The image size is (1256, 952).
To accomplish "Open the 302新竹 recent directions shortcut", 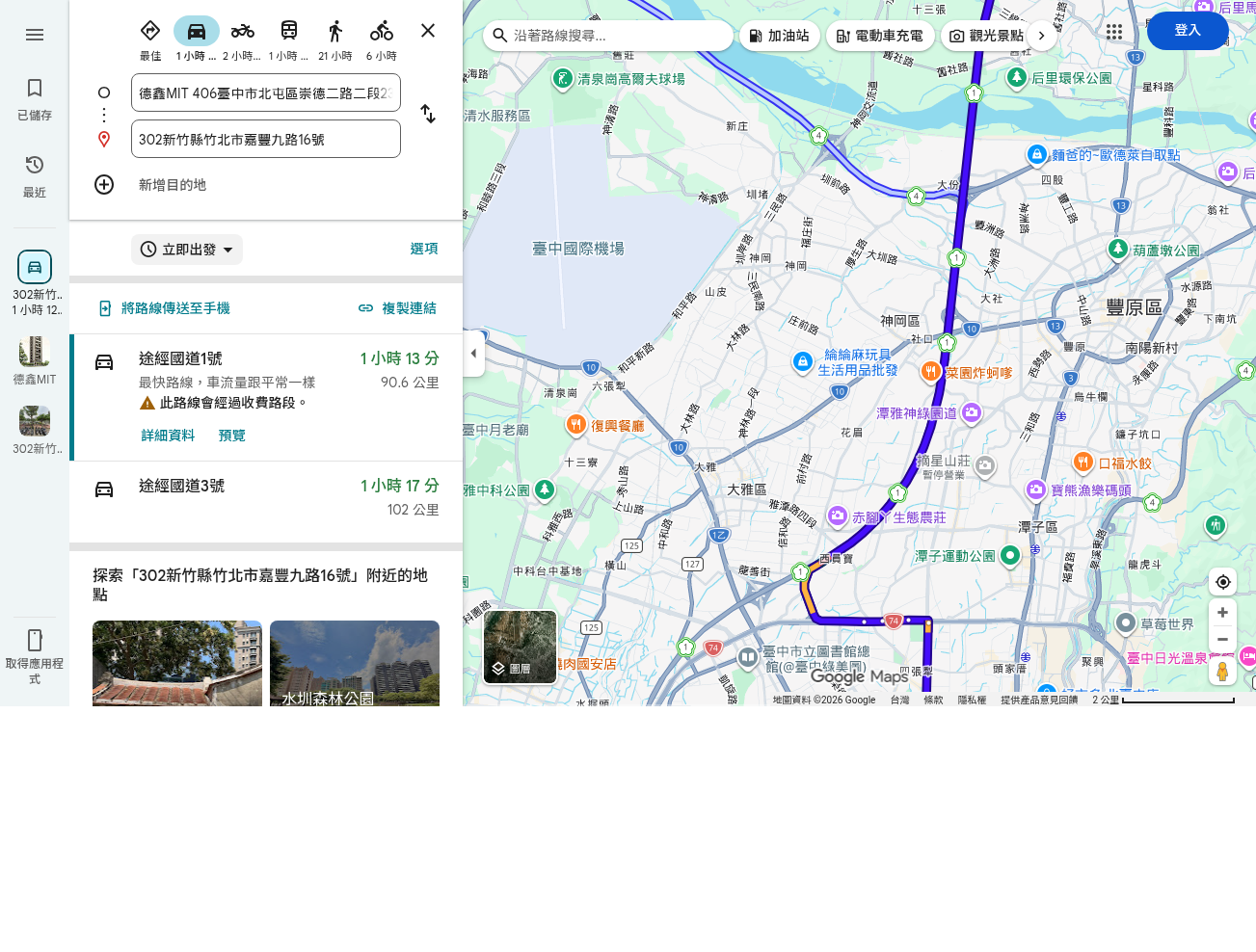I will click(x=35, y=282).
